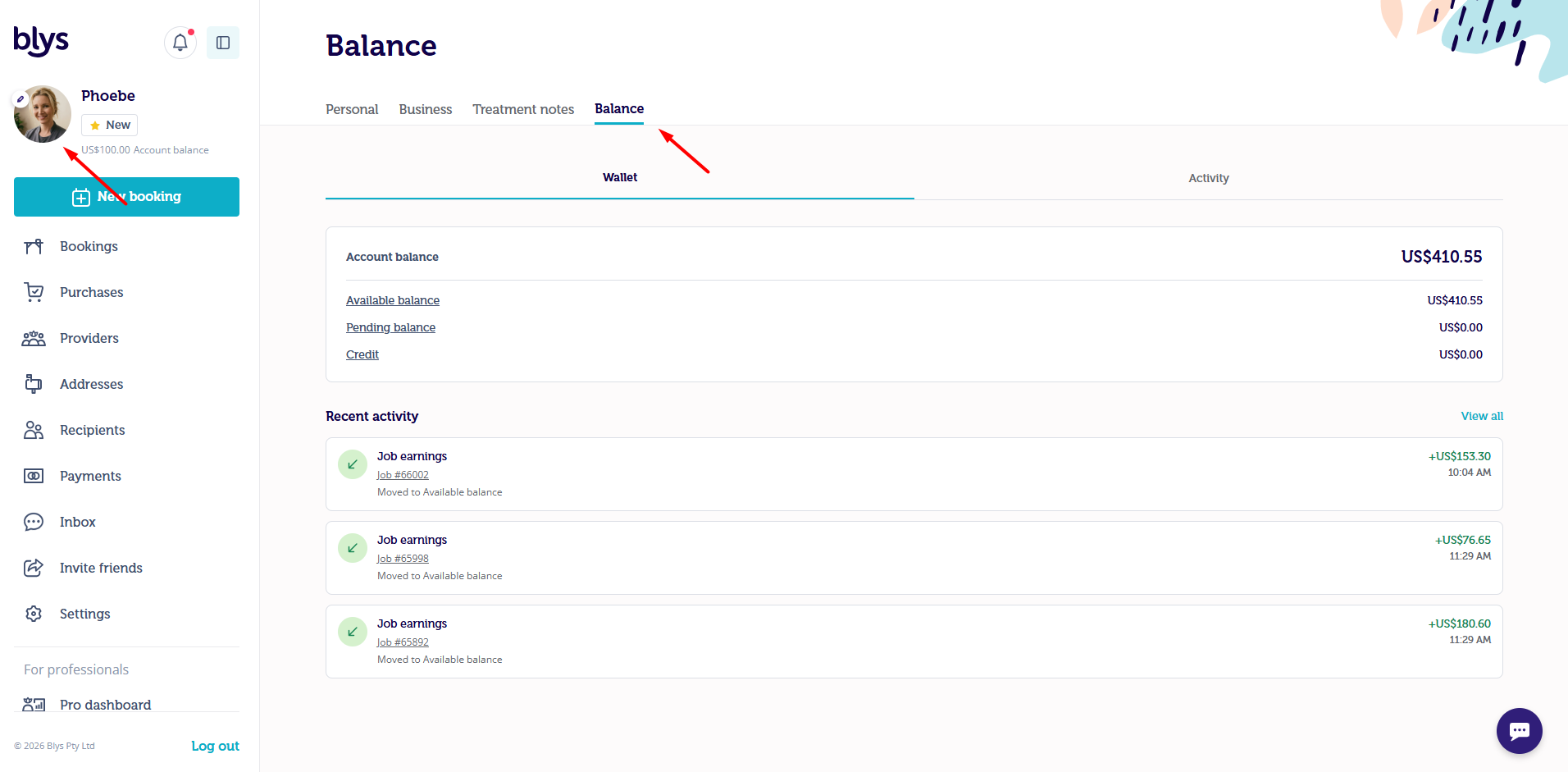Screen dimensions: 1568x772
Task: Click the Purchases cart icon
Action: pos(34,292)
